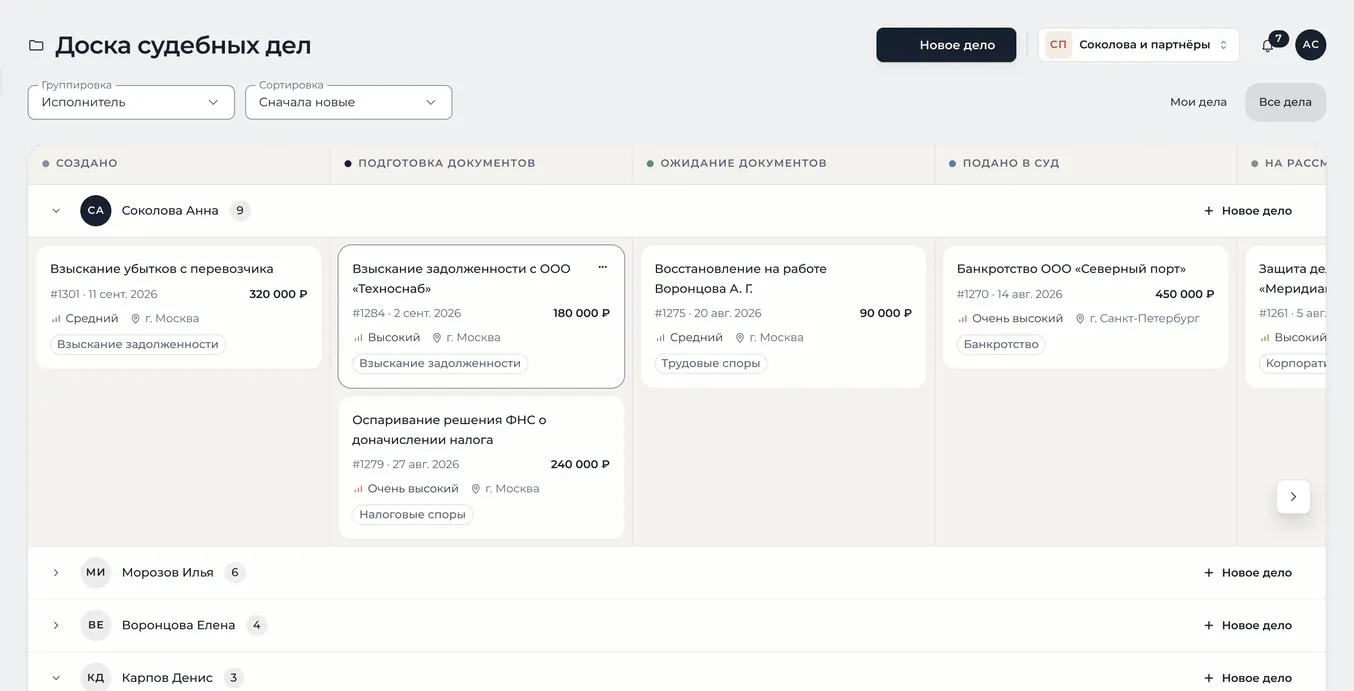Expand the Воронцова Елена group
This screenshot has width=1354, height=691.
pos(56,625)
